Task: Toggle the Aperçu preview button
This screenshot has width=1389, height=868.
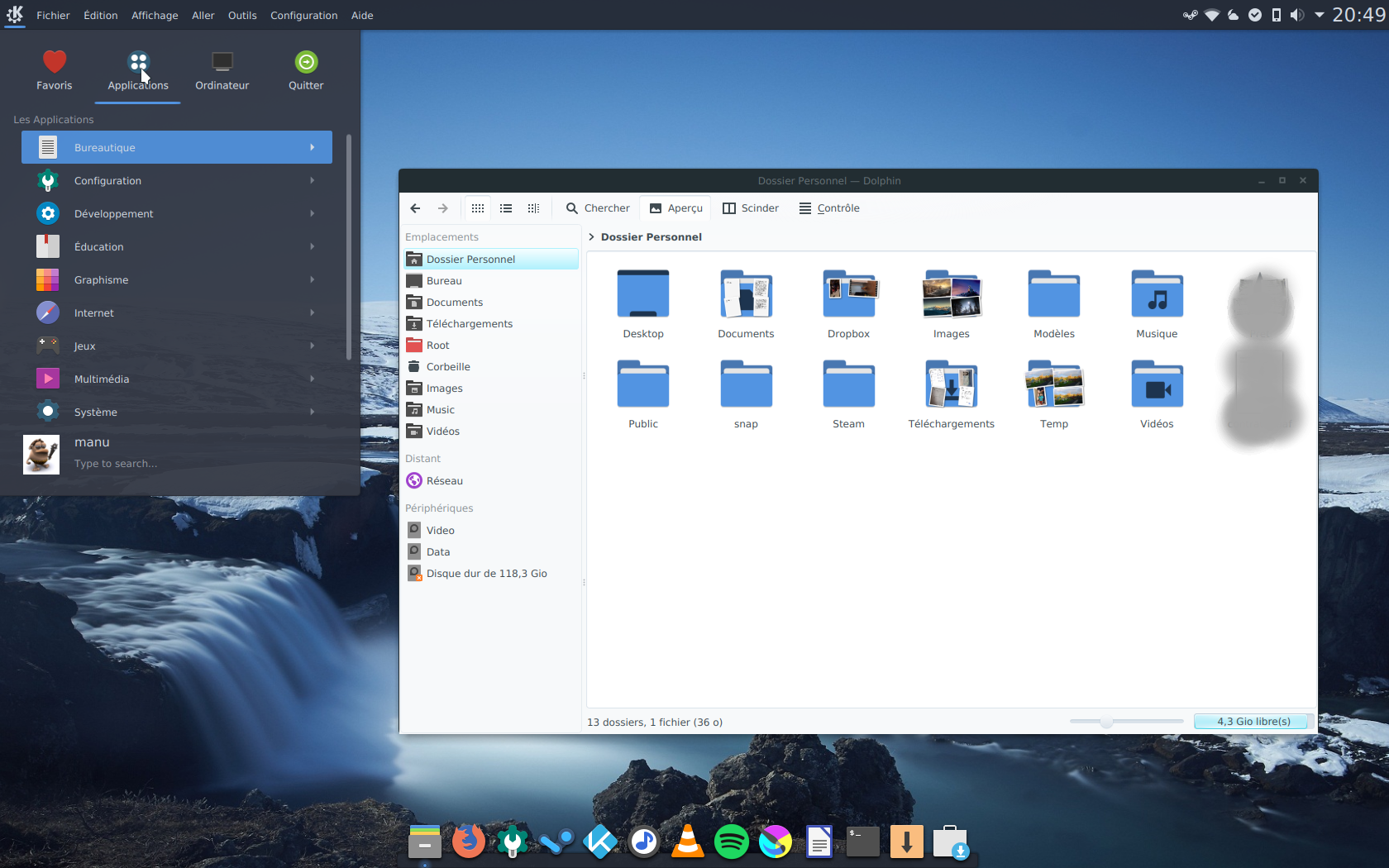Action: pyautogui.click(x=676, y=208)
